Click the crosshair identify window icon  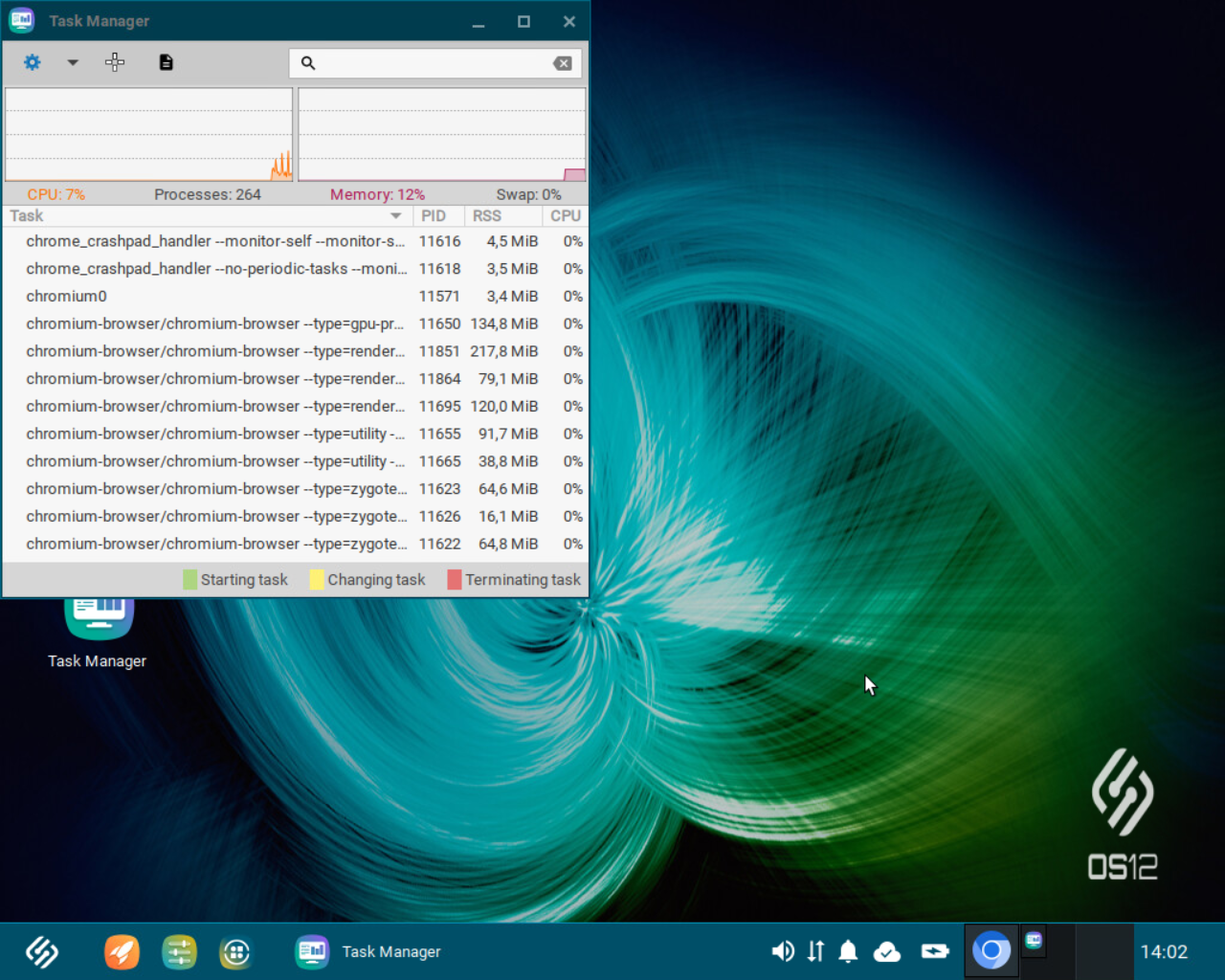click(x=115, y=62)
